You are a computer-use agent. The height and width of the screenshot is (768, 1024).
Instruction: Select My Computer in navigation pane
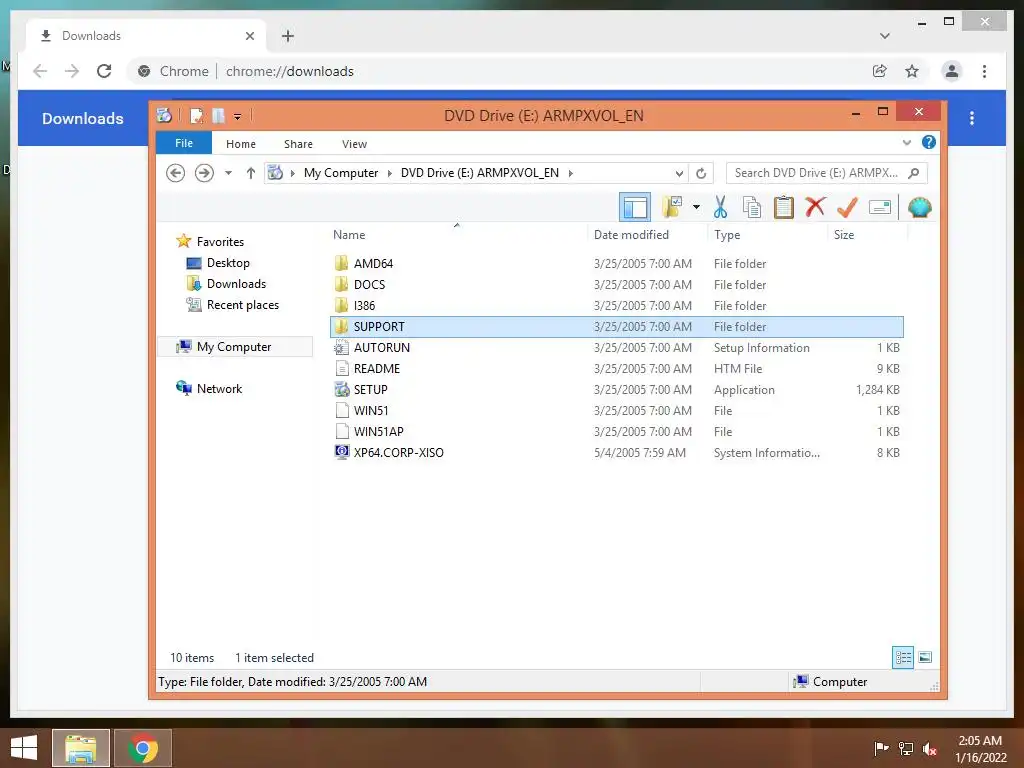235,347
